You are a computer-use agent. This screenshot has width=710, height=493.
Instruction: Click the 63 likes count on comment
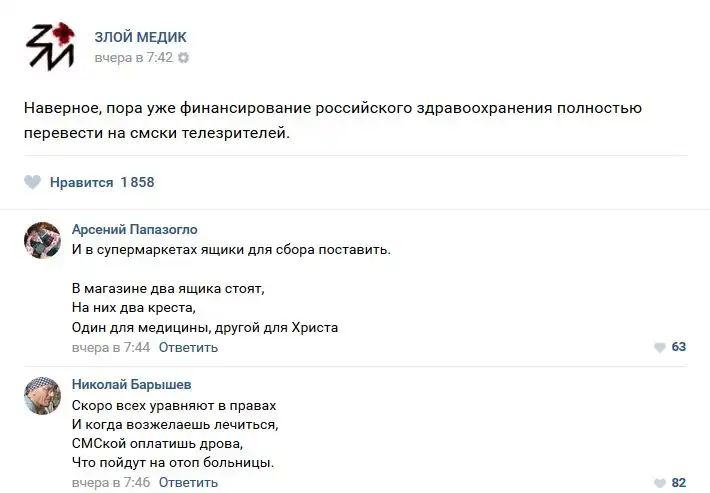point(678,347)
